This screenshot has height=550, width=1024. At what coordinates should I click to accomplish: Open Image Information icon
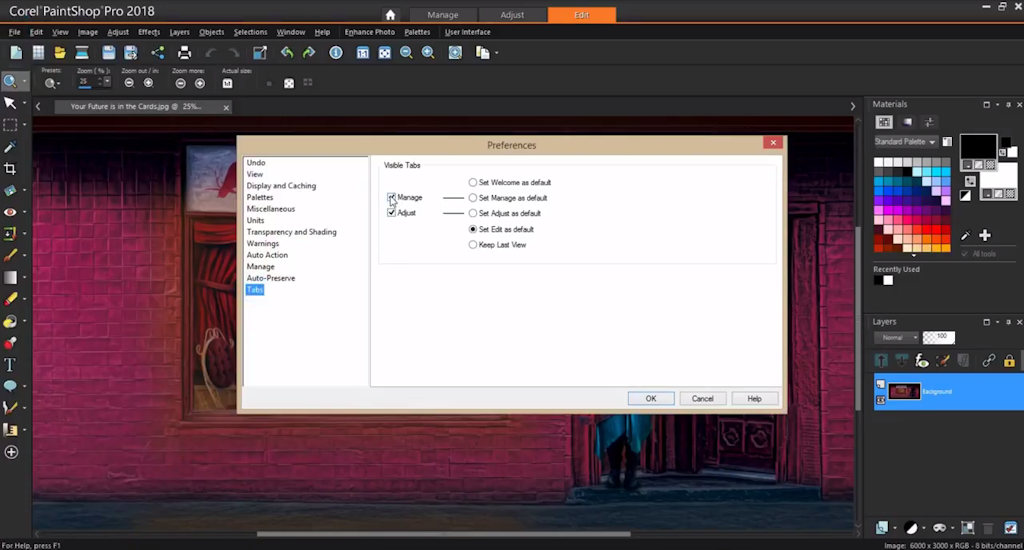tap(336, 53)
